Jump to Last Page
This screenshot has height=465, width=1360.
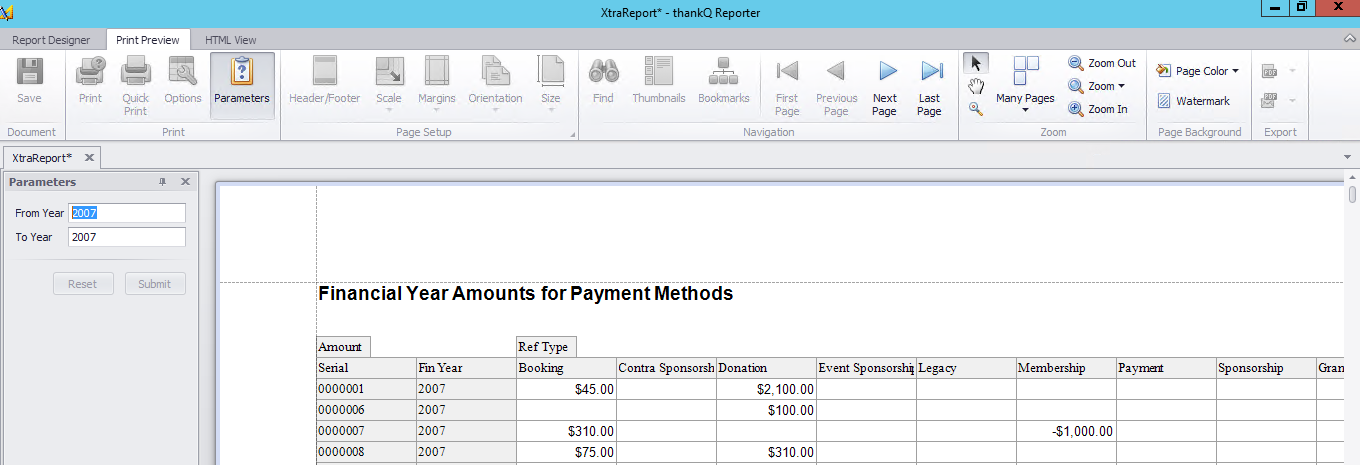[x=930, y=87]
